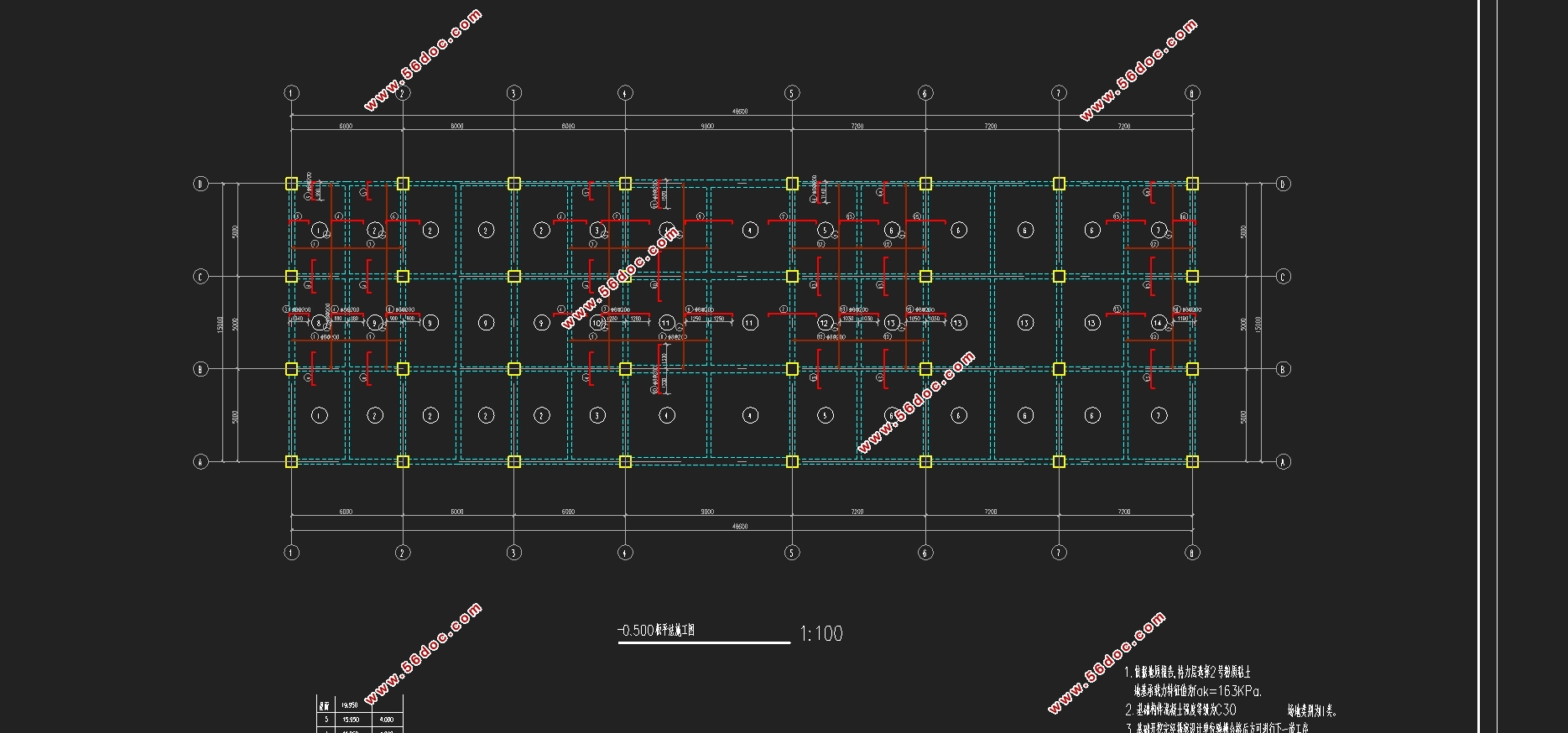Select the "9000" span dimension above the plan
The width and height of the screenshot is (1568, 733).
[707, 127]
